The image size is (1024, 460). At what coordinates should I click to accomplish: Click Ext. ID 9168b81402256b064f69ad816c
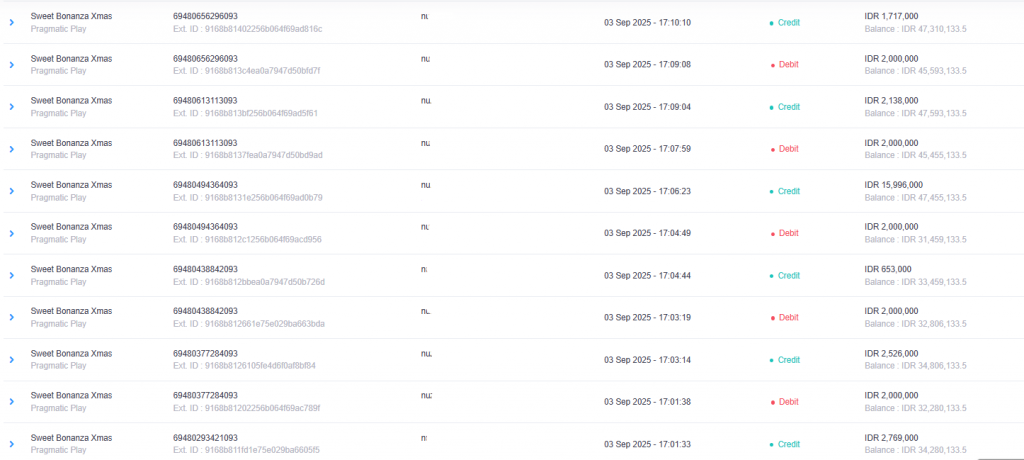pos(248,29)
